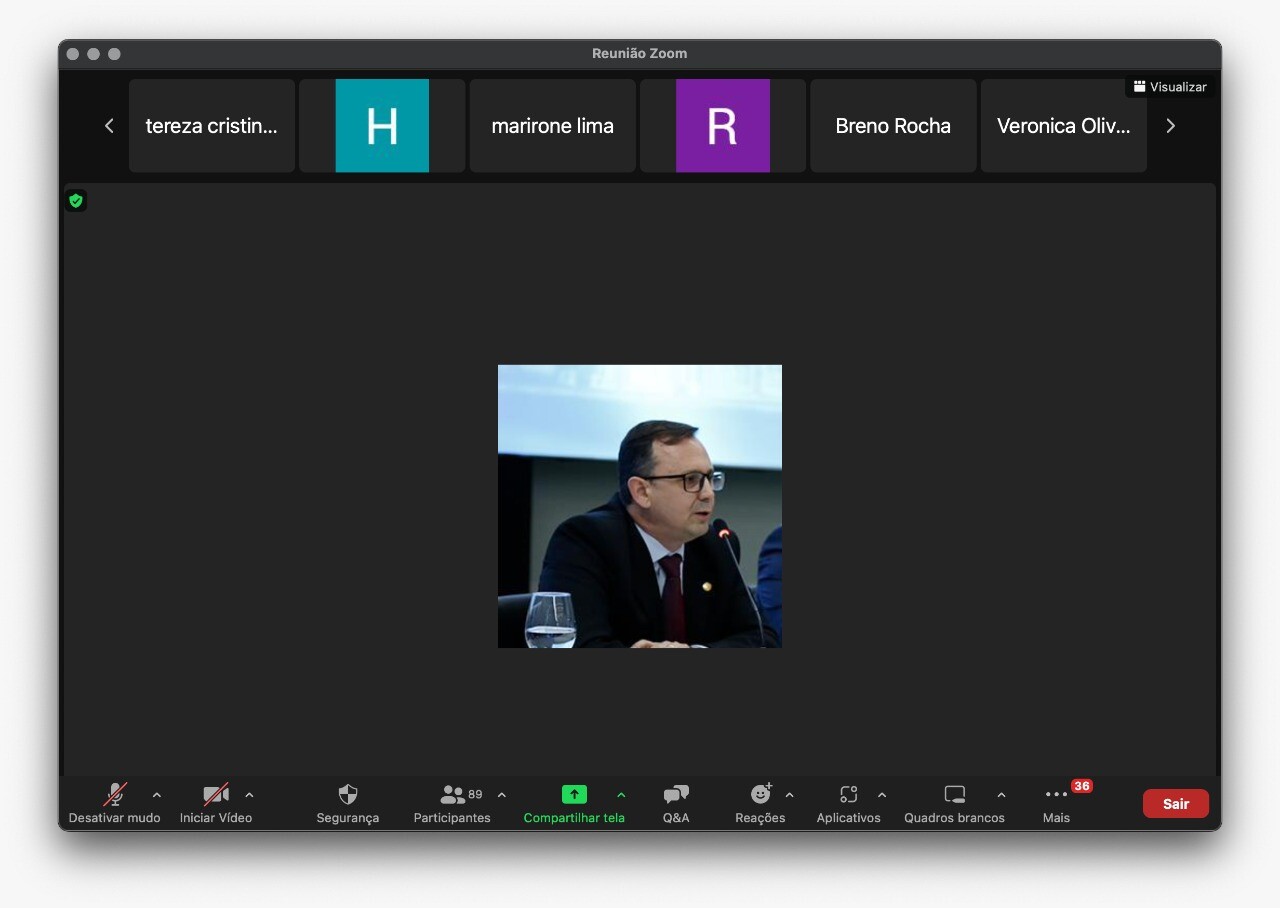Open the Visualizar view menu
This screenshot has width=1280, height=908.
(x=1170, y=87)
